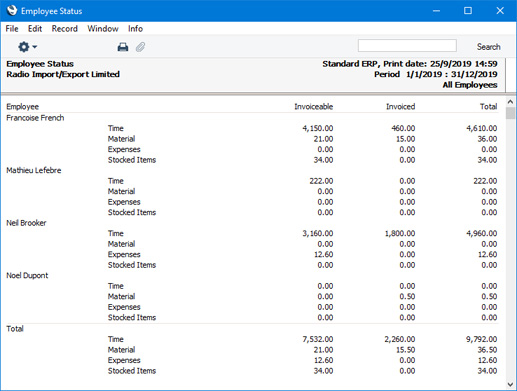Select employee name Mathieu Lefebre
517x391 pixels.
pos(34,170)
